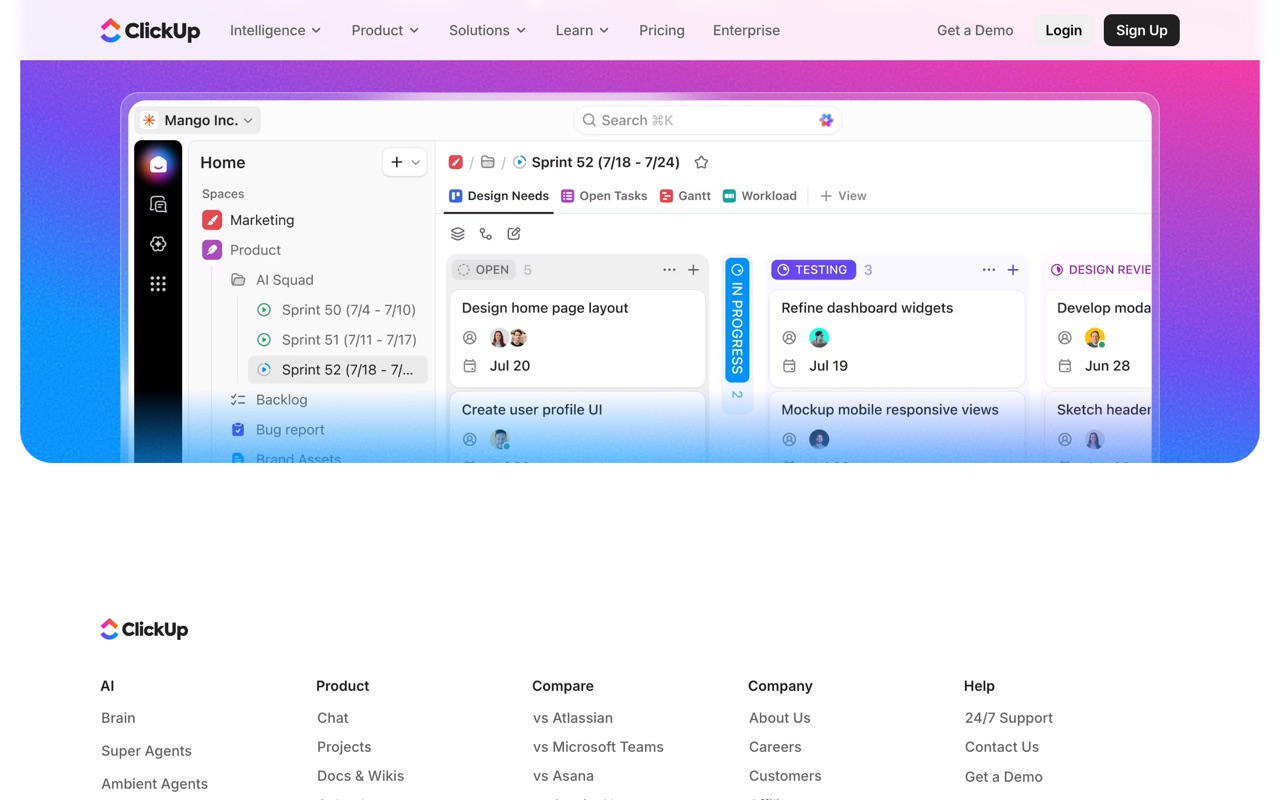
Task: Switch to the Gantt tab
Action: tap(685, 196)
